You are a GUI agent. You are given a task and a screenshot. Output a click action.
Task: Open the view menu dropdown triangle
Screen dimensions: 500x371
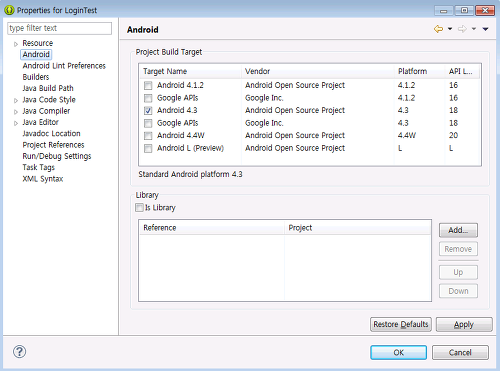click(x=485, y=29)
